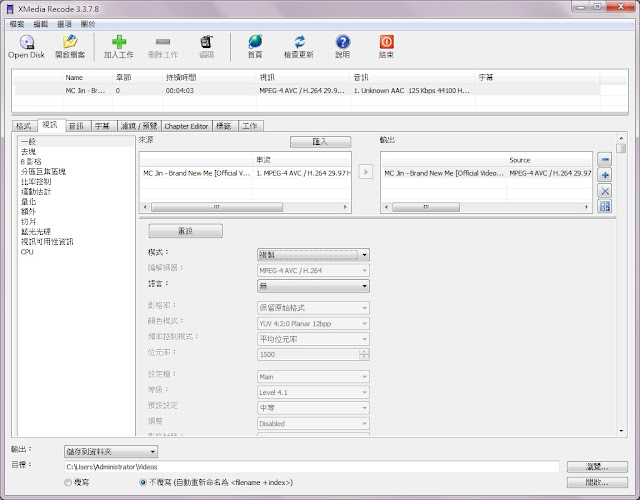
Task: Open the profile dropdown showing Main
Action: click(313, 377)
